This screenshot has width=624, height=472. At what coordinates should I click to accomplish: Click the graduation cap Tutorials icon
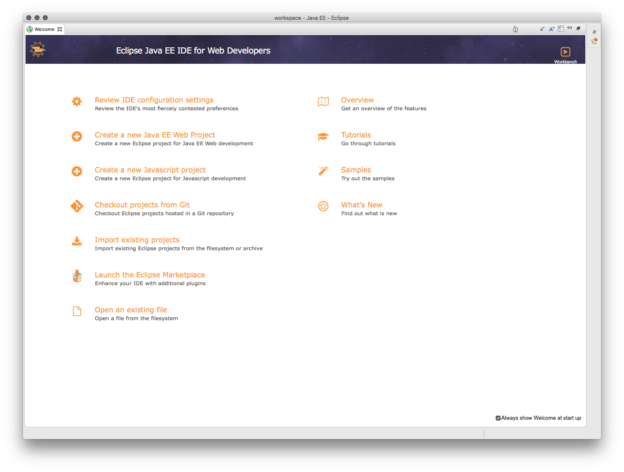323,136
